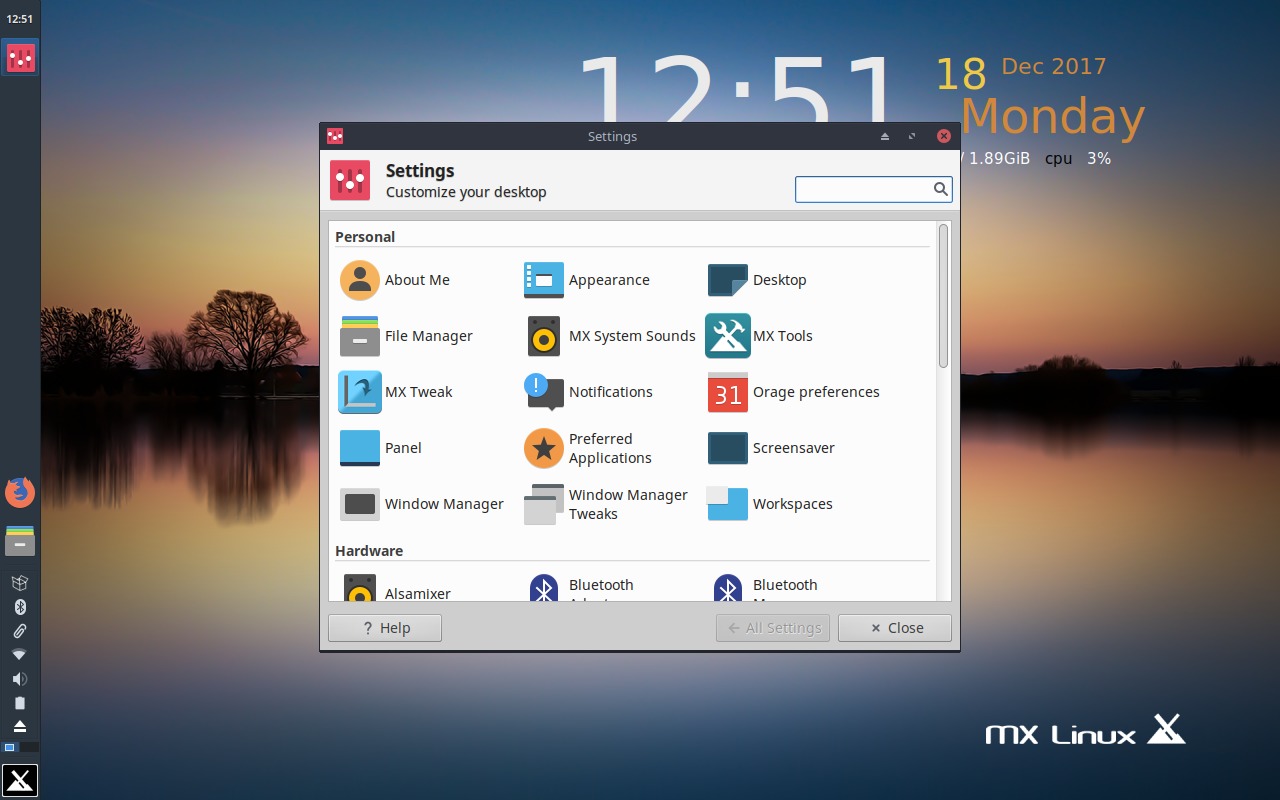Launch Firefox from the sidebar
This screenshot has width=1280, height=800.
(x=20, y=492)
